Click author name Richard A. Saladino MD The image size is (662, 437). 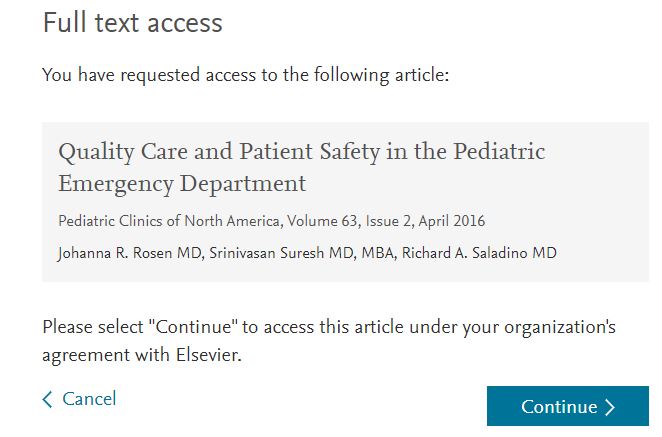click(x=479, y=253)
